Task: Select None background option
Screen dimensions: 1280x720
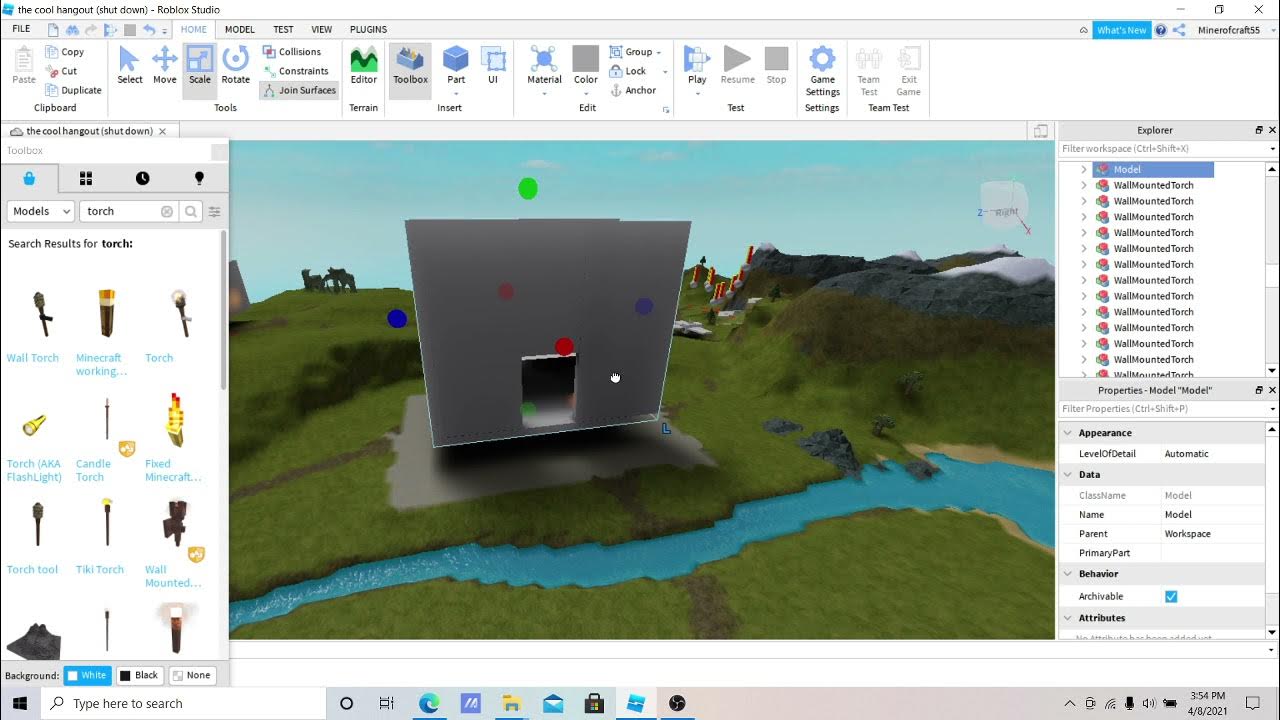Action: [x=192, y=675]
